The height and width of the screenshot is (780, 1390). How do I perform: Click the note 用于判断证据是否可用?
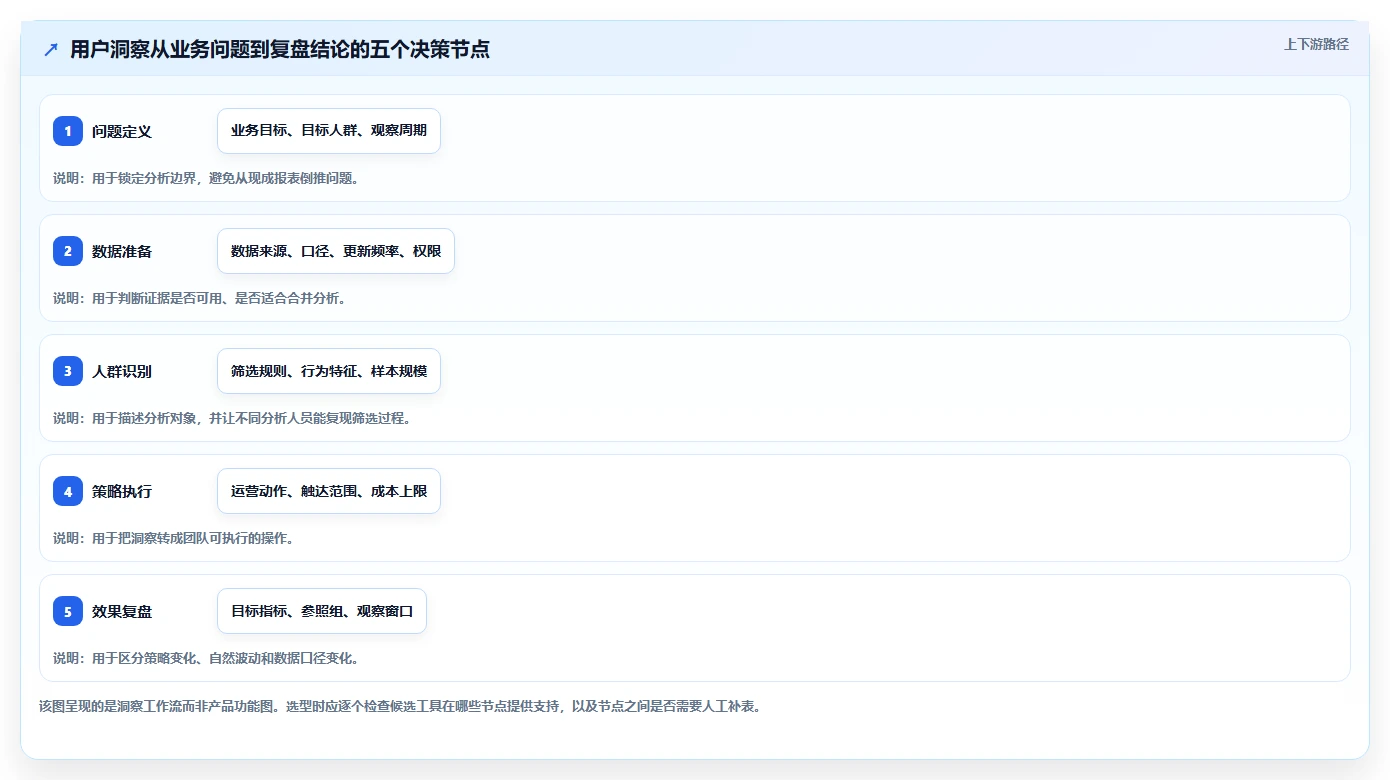click(199, 298)
